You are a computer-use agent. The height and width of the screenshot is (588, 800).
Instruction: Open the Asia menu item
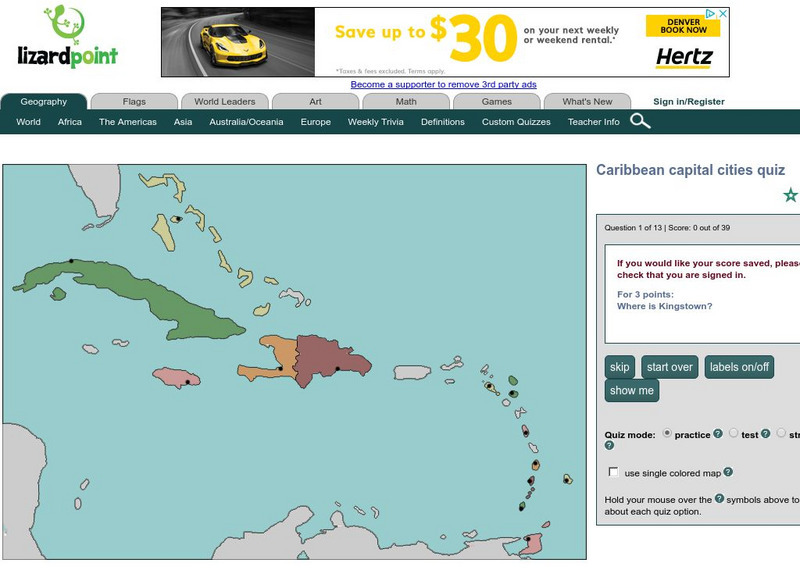(x=183, y=122)
